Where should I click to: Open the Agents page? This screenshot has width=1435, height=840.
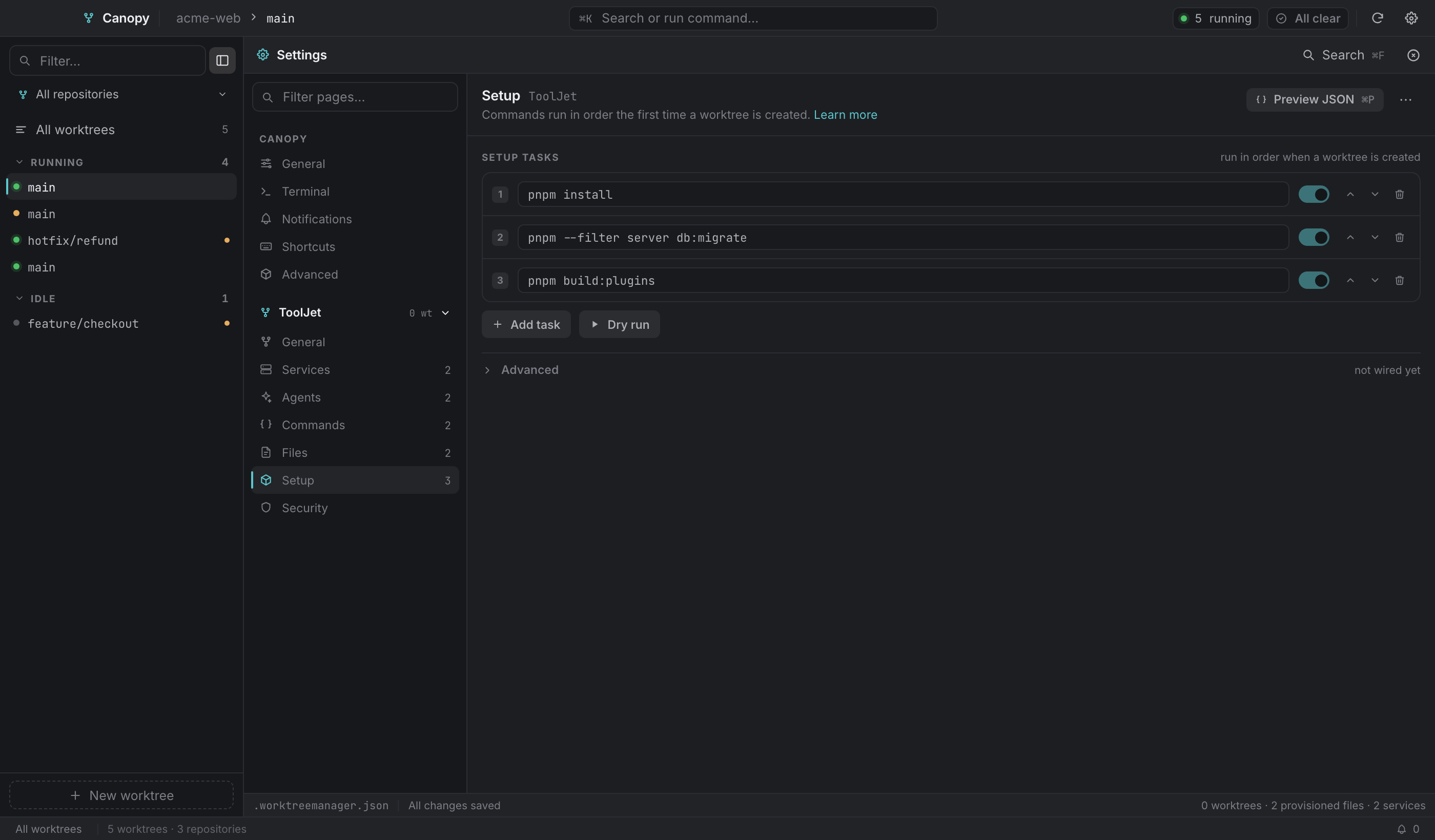[x=355, y=397]
